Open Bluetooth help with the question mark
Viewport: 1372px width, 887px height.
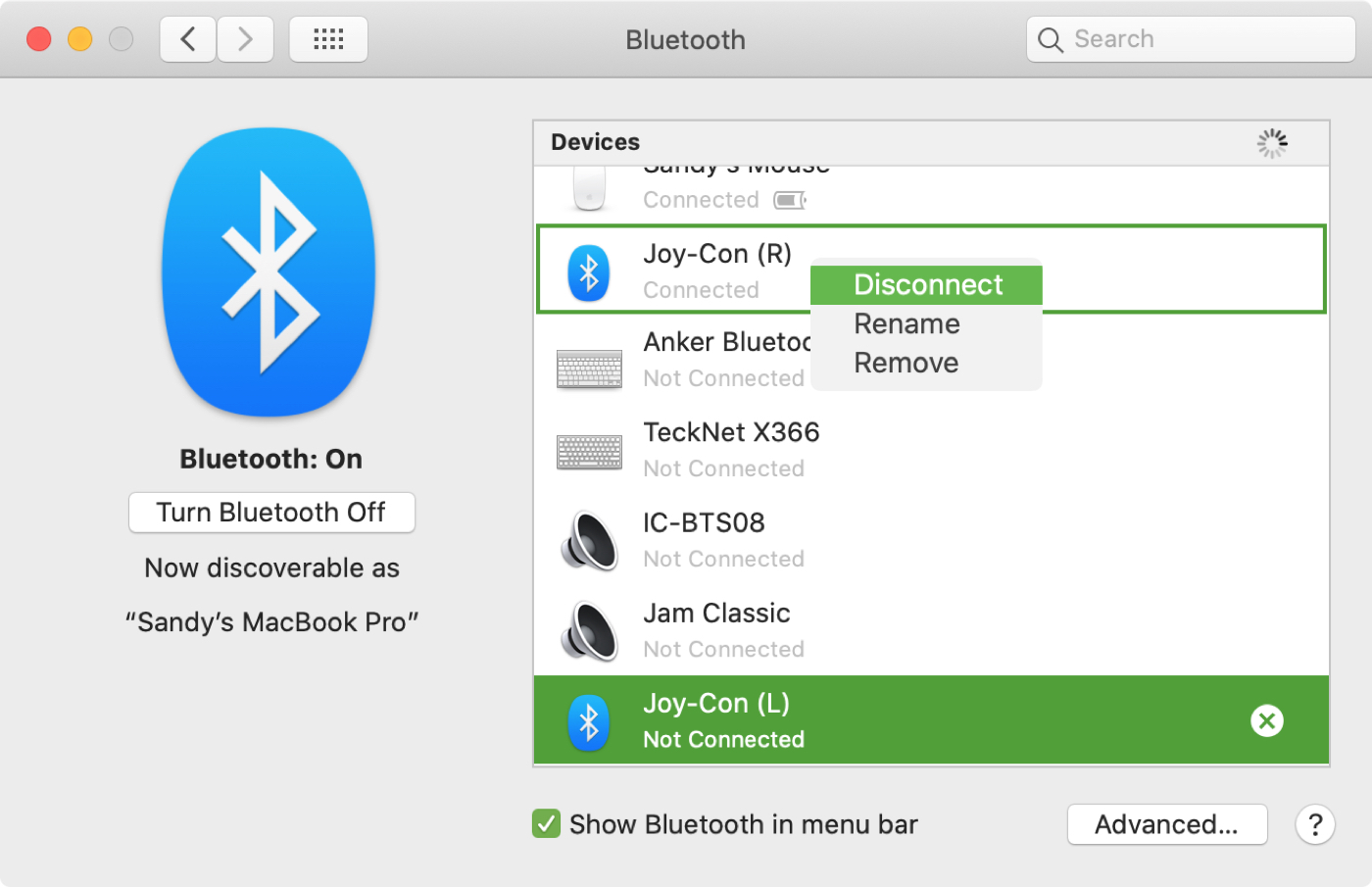coord(1315,824)
